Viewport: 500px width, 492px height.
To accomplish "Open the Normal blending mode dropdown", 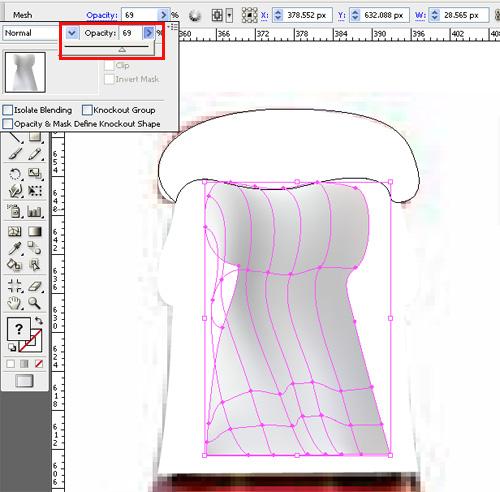I will point(72,33).
